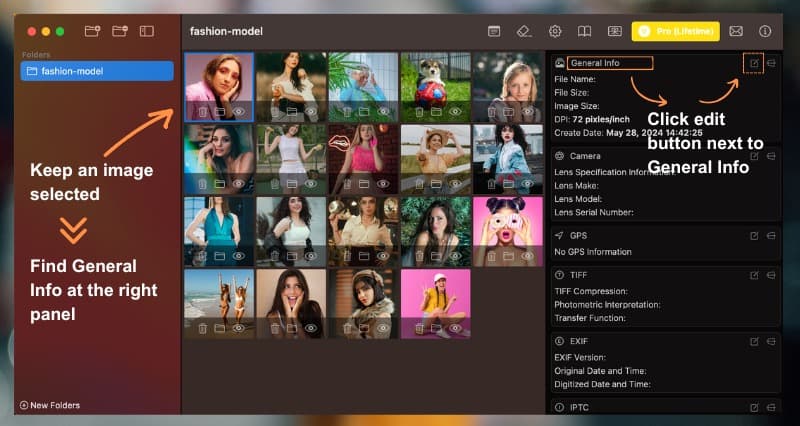Viewport: 800px width, 426px height.
Task: Click trash icon on selected pink-jacket photo
Action: [203, 112]
